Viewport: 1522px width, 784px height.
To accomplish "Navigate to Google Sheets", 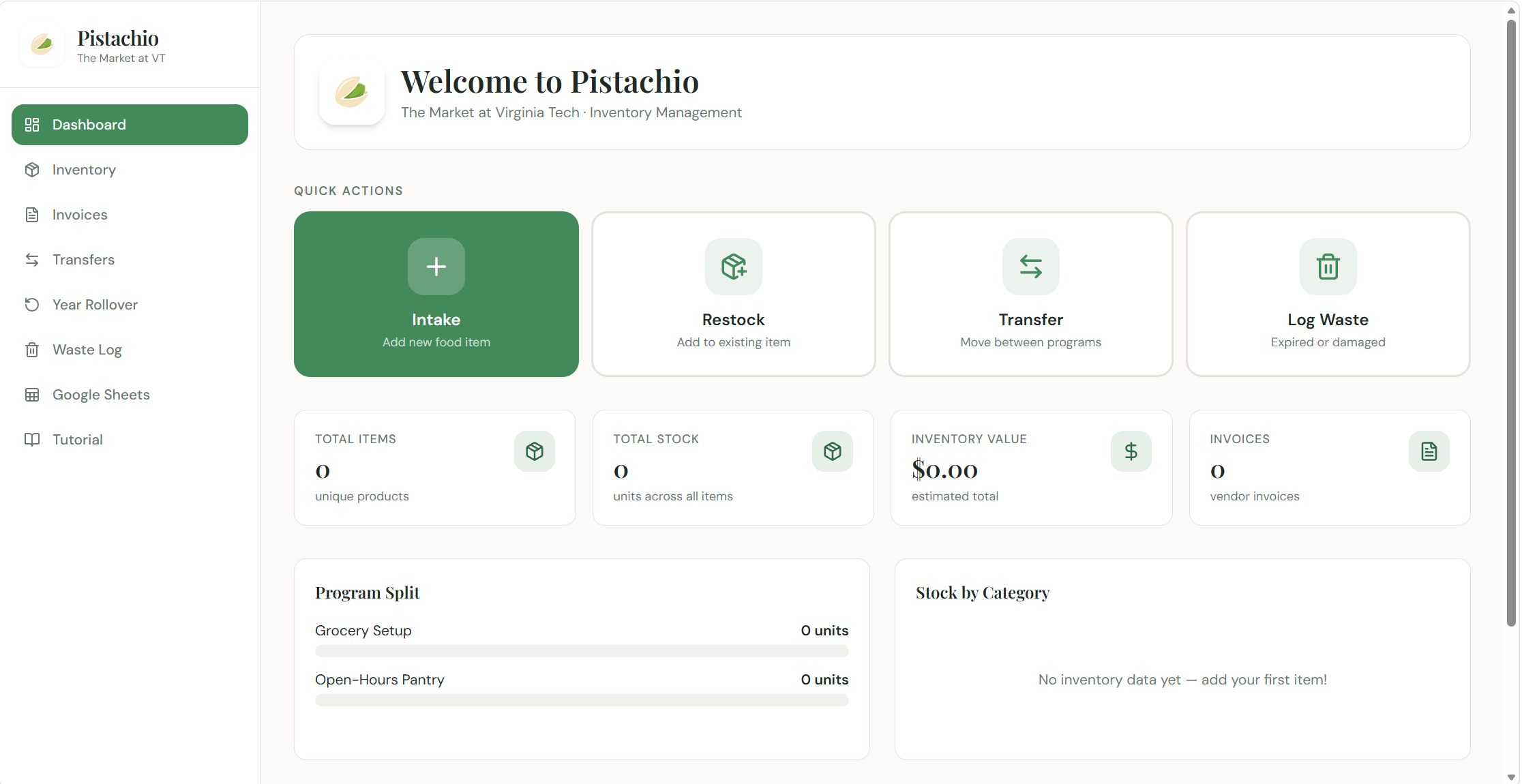I will (101, 395).
